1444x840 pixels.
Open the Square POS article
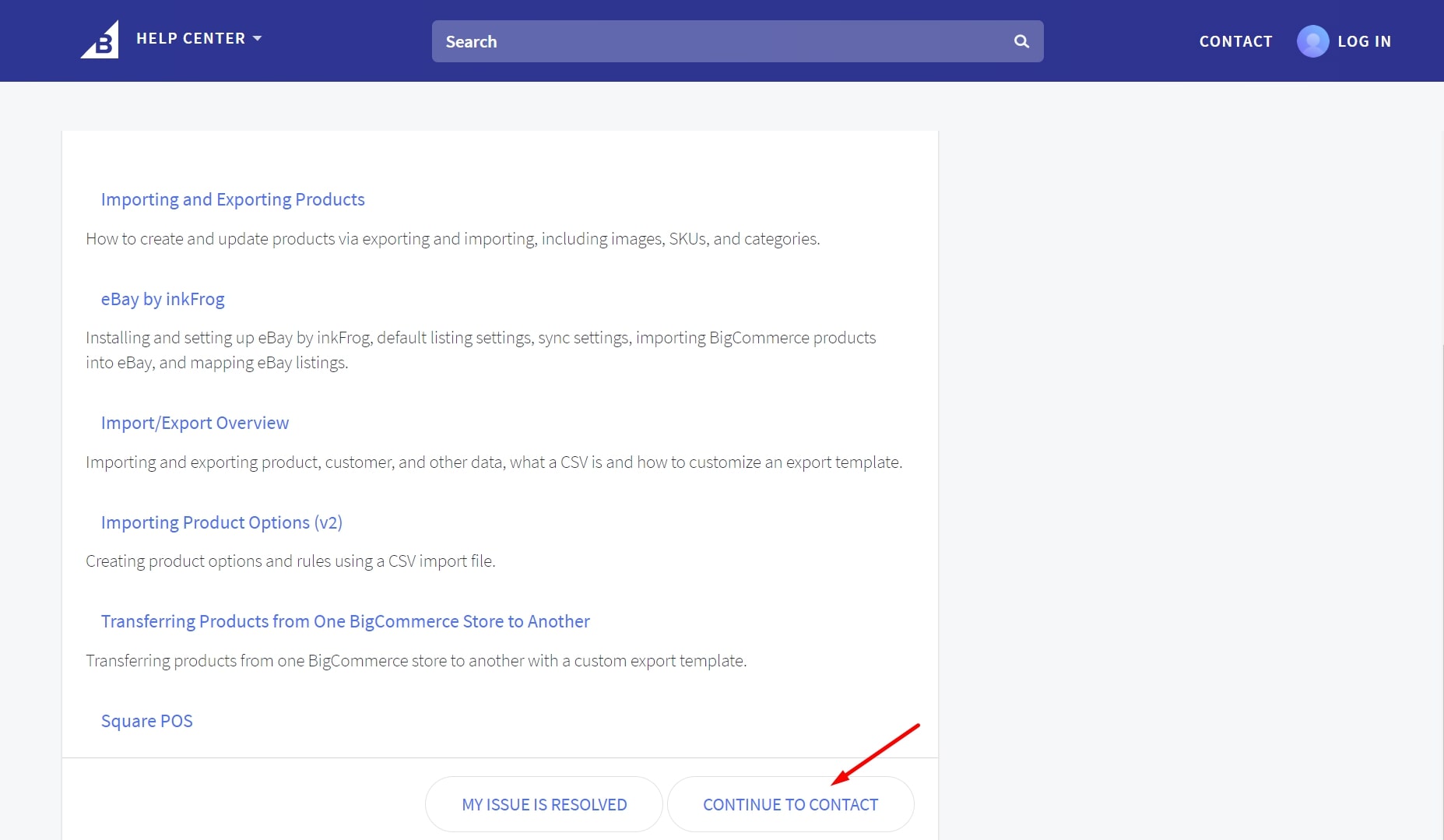point(146,721)
